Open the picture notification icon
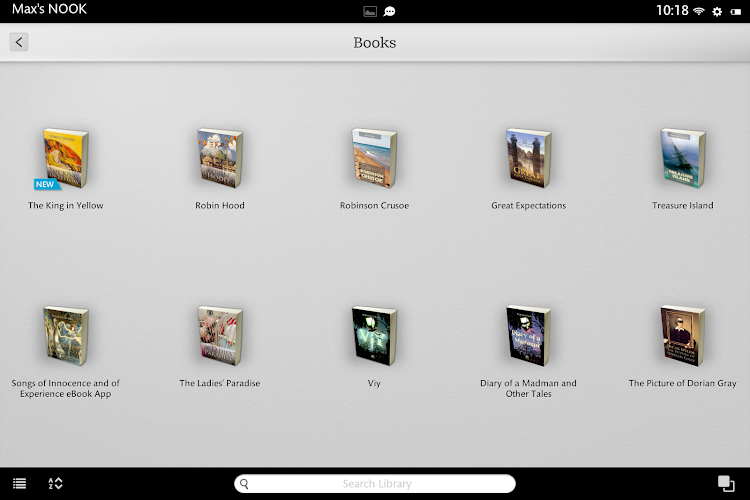This screenshot has height=500, width=750. click(x=370, y=11)
